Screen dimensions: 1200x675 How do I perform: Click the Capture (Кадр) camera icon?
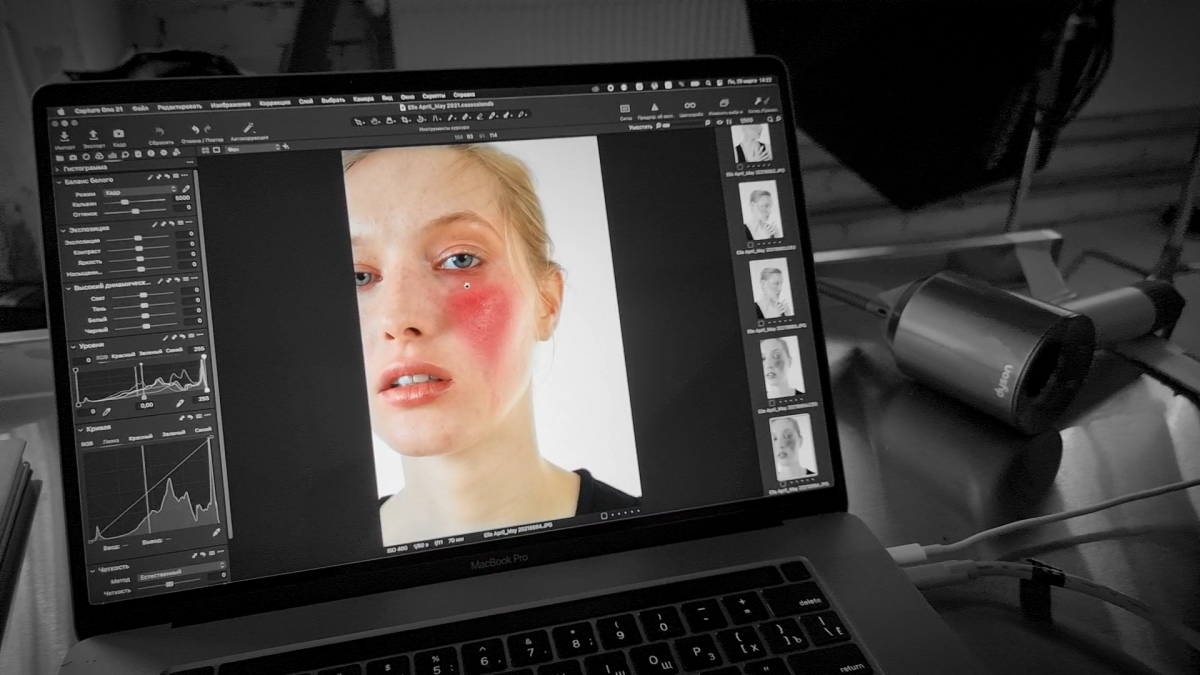pyautogui.click(x=119, y=134)
